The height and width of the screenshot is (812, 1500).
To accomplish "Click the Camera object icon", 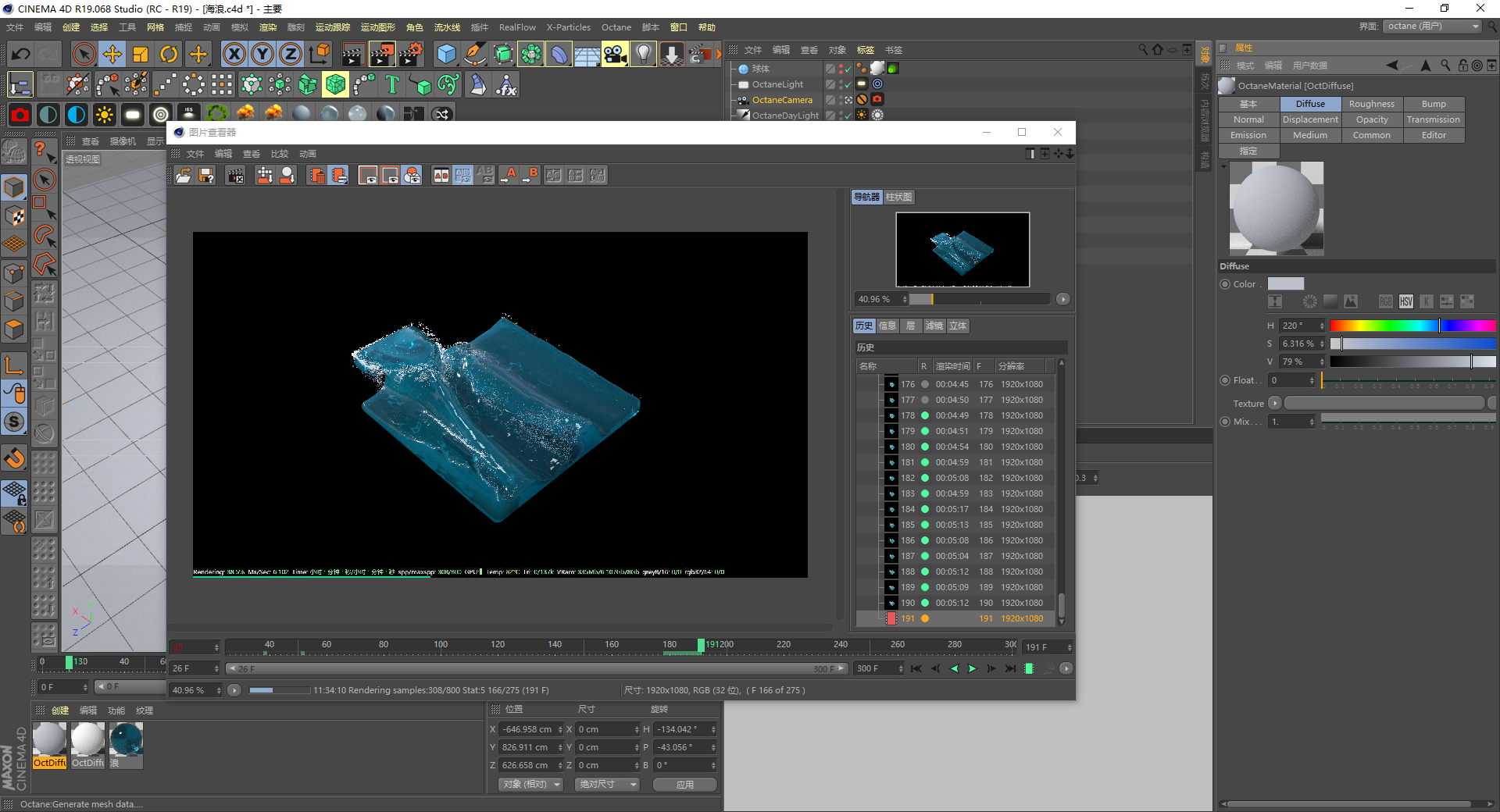I will click(x=615, y=54).
